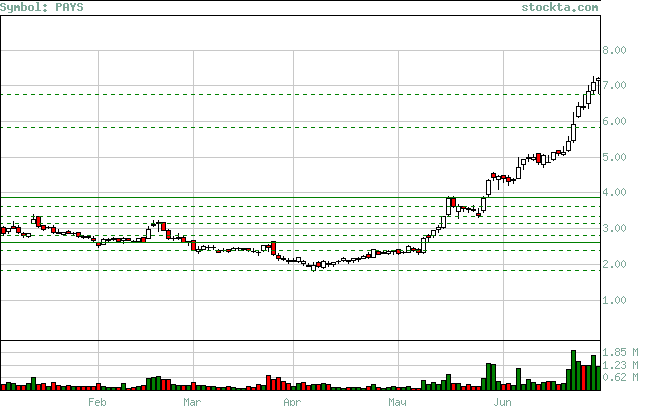The image size is (655, 406).
Task: Click the 0.62 M volume label
Action: pos(620,377)
